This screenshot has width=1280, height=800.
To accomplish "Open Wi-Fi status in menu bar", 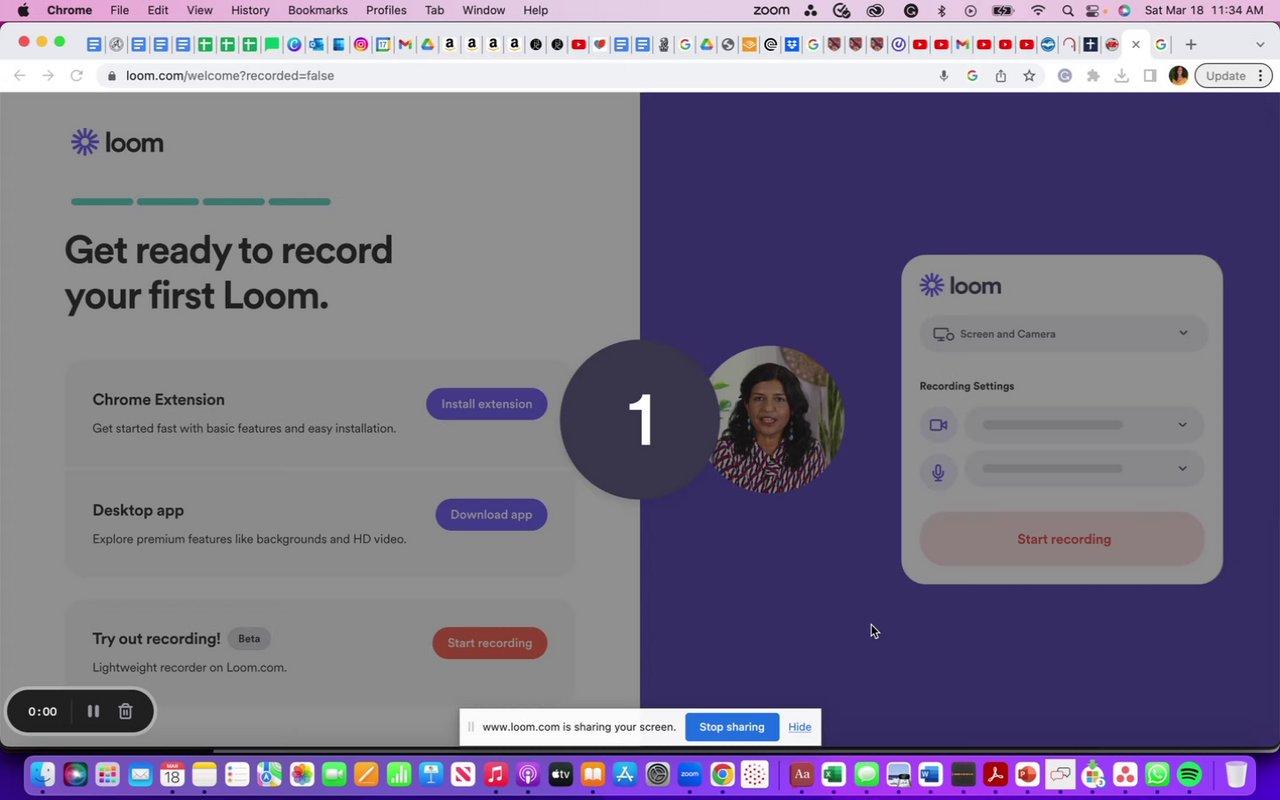I will tap(1038, 10).
